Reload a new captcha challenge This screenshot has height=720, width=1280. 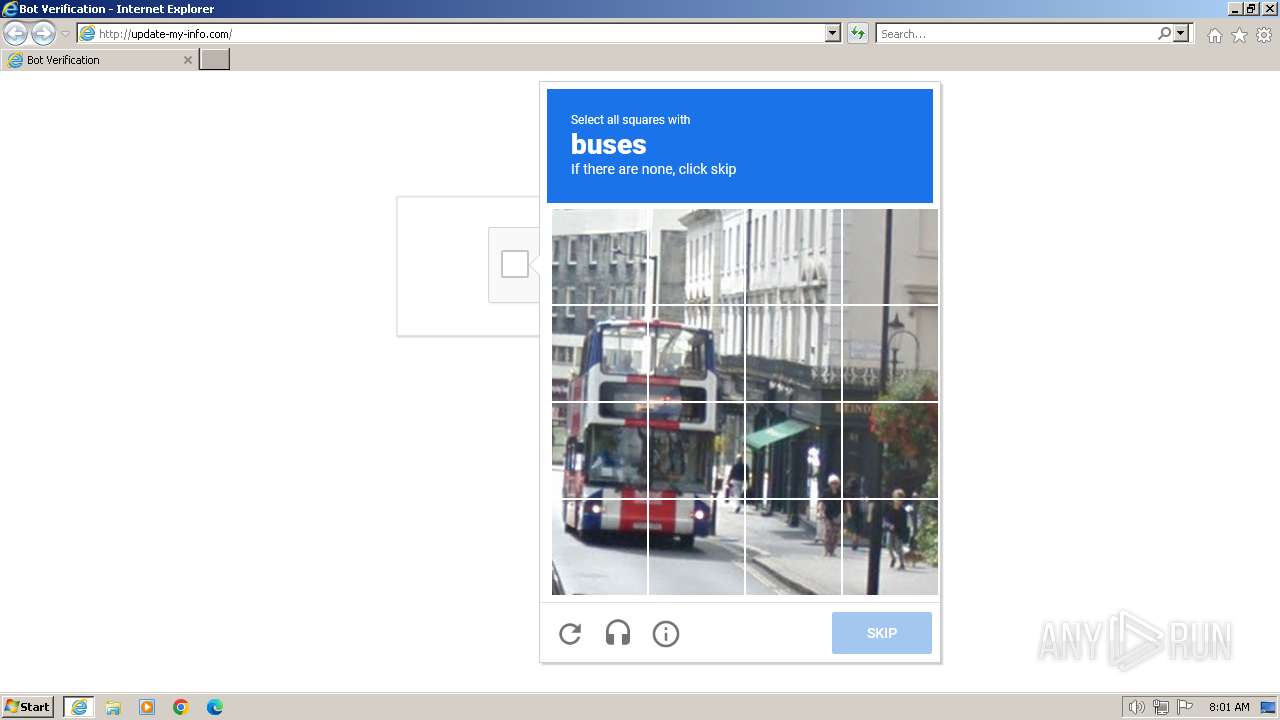pos(570,633)
